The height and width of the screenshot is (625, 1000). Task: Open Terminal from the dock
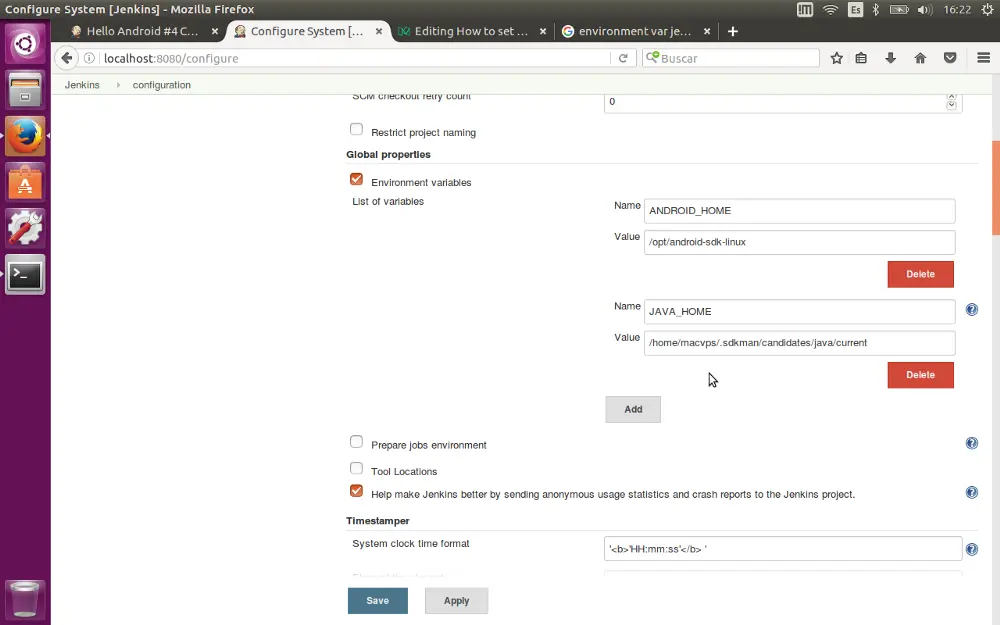tap(25, 275)
